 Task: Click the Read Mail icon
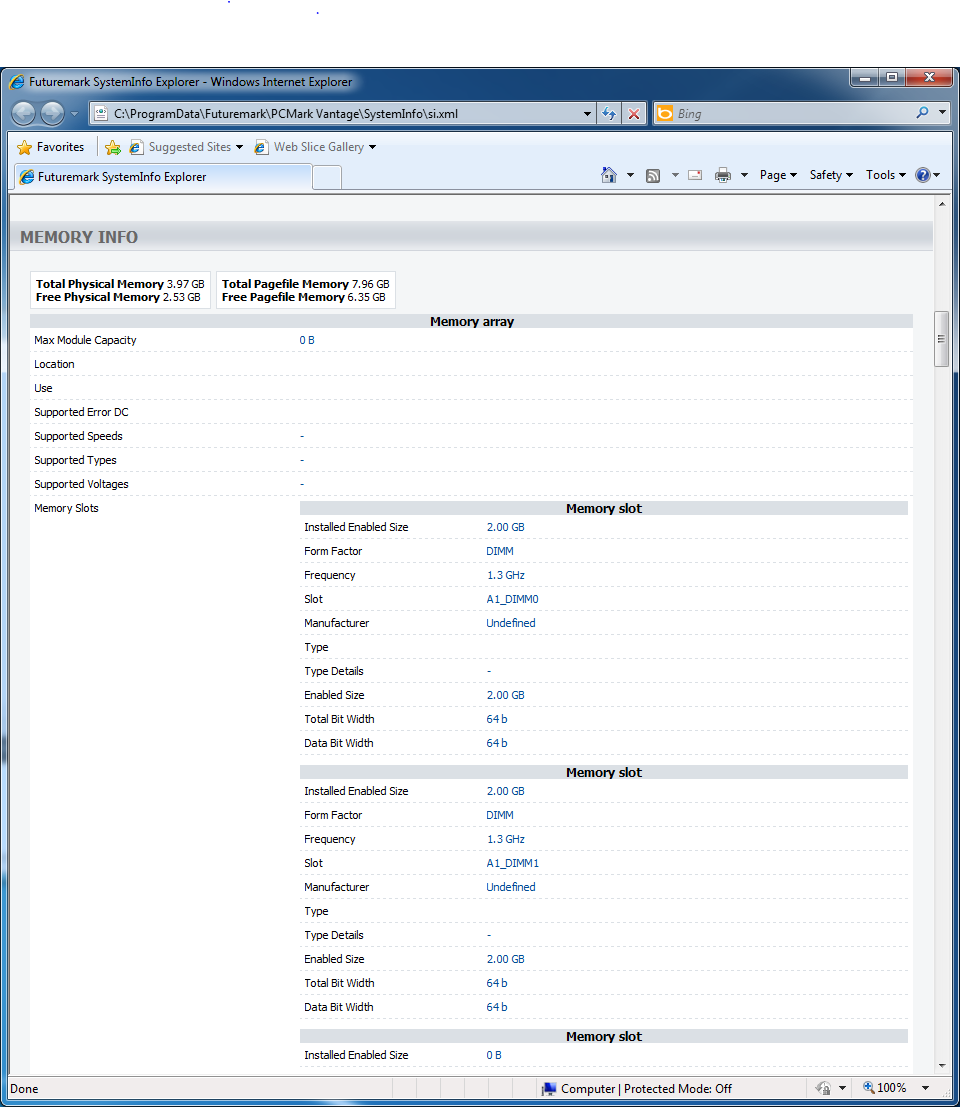pos(695,175)
